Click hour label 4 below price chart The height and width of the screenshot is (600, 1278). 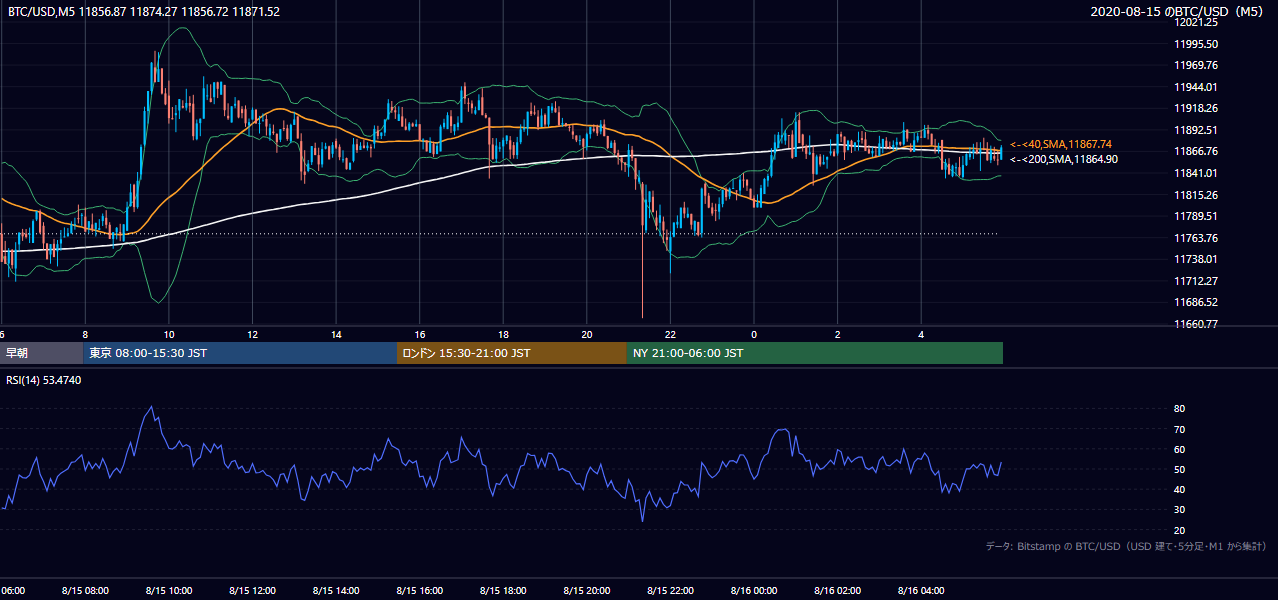point(921,335)
